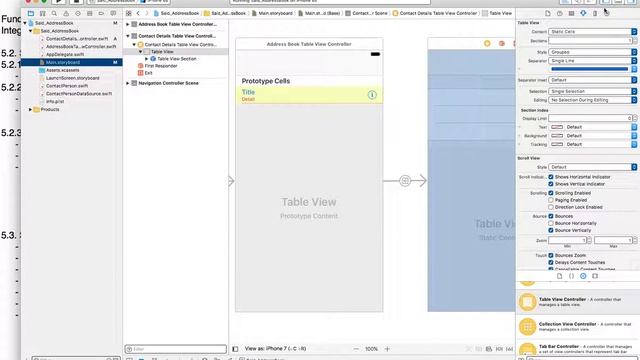Open the Separator Inset dropdown

(593, 80)
